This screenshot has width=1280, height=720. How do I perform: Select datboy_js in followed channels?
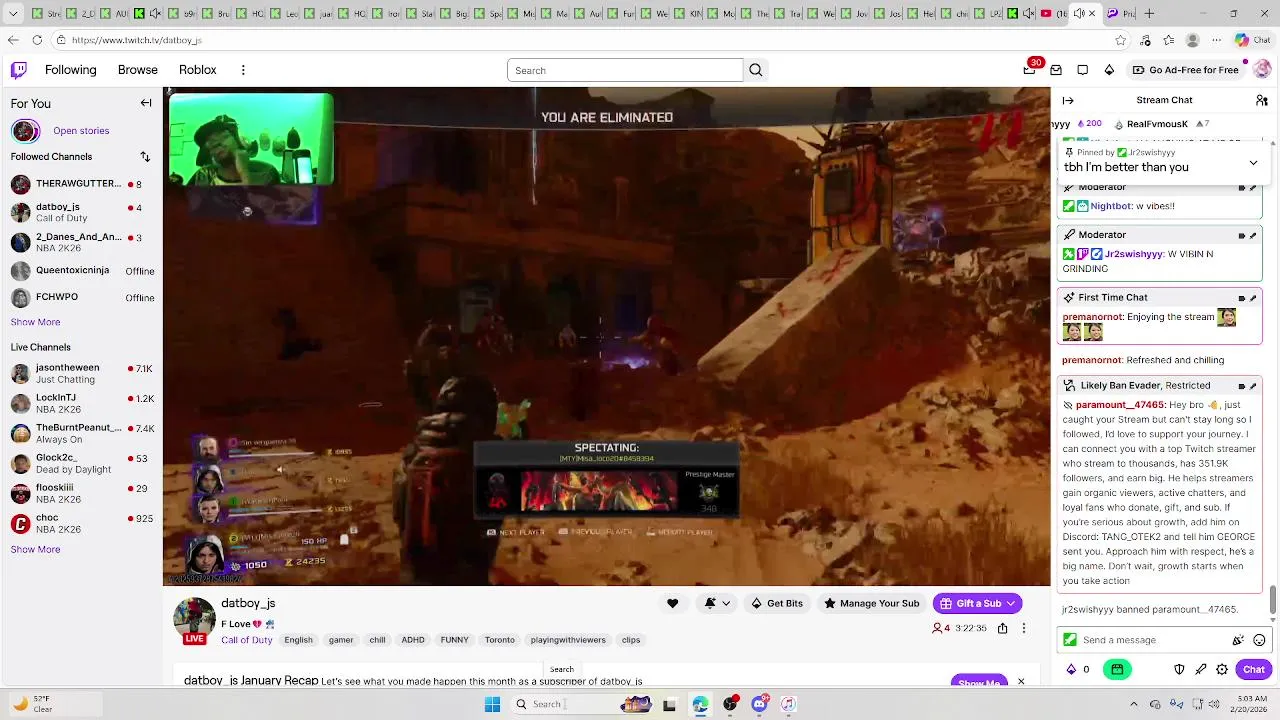pos(82,212)
